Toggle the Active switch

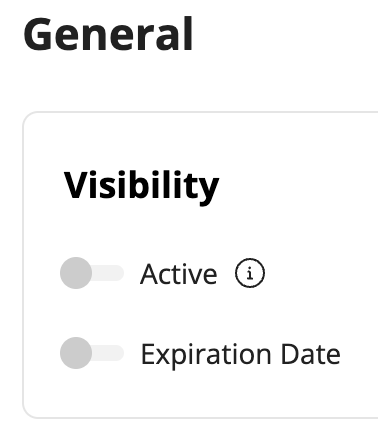92,273
